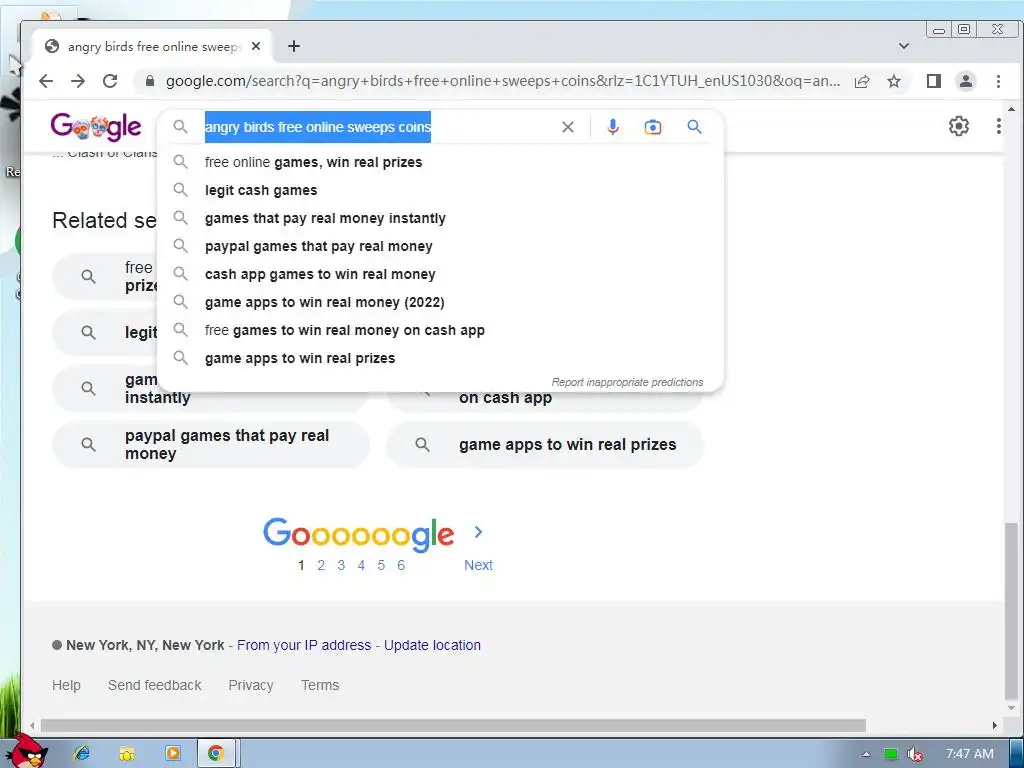Screen dimensions: 1024x768
Task: Open the related search chip 'game apps to win real prizes'
Action: [545, 445]
